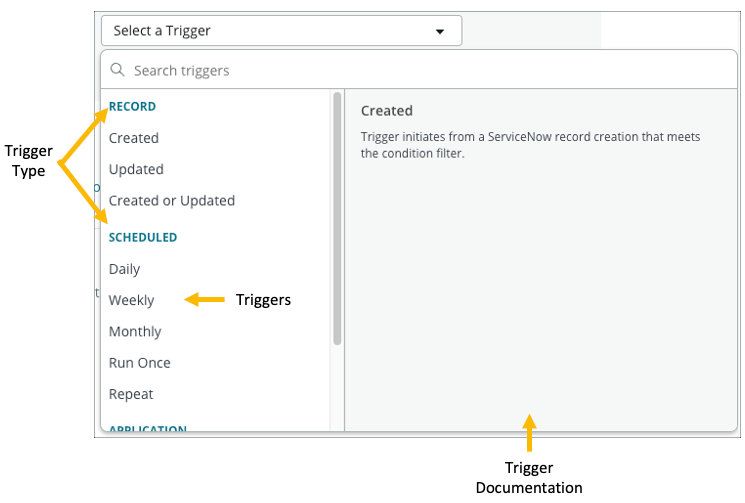Click the SCHEDULED category header
Viewport: 745px width, 503px height.
[x=143, y=237]
